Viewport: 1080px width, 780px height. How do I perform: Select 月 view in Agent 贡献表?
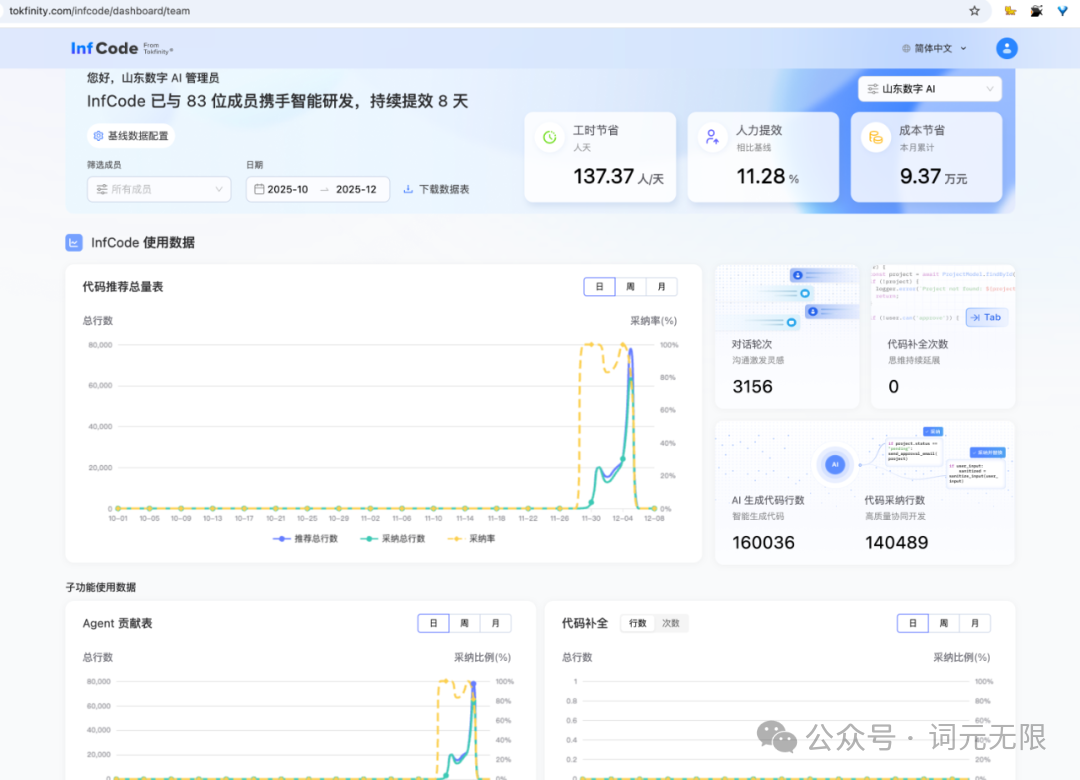495,623
